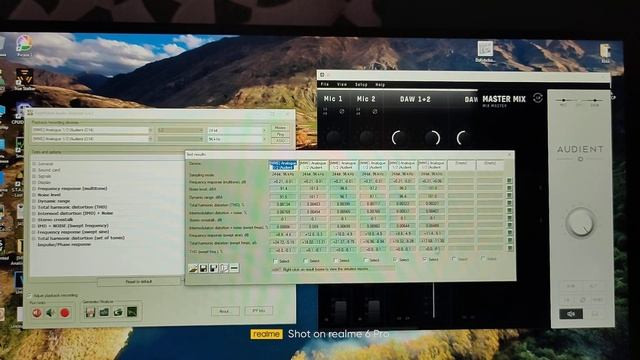Viewport: 640px width, 360px height.
Task: Open graph icon for Stereo crosstalk row
Action: 509,218
